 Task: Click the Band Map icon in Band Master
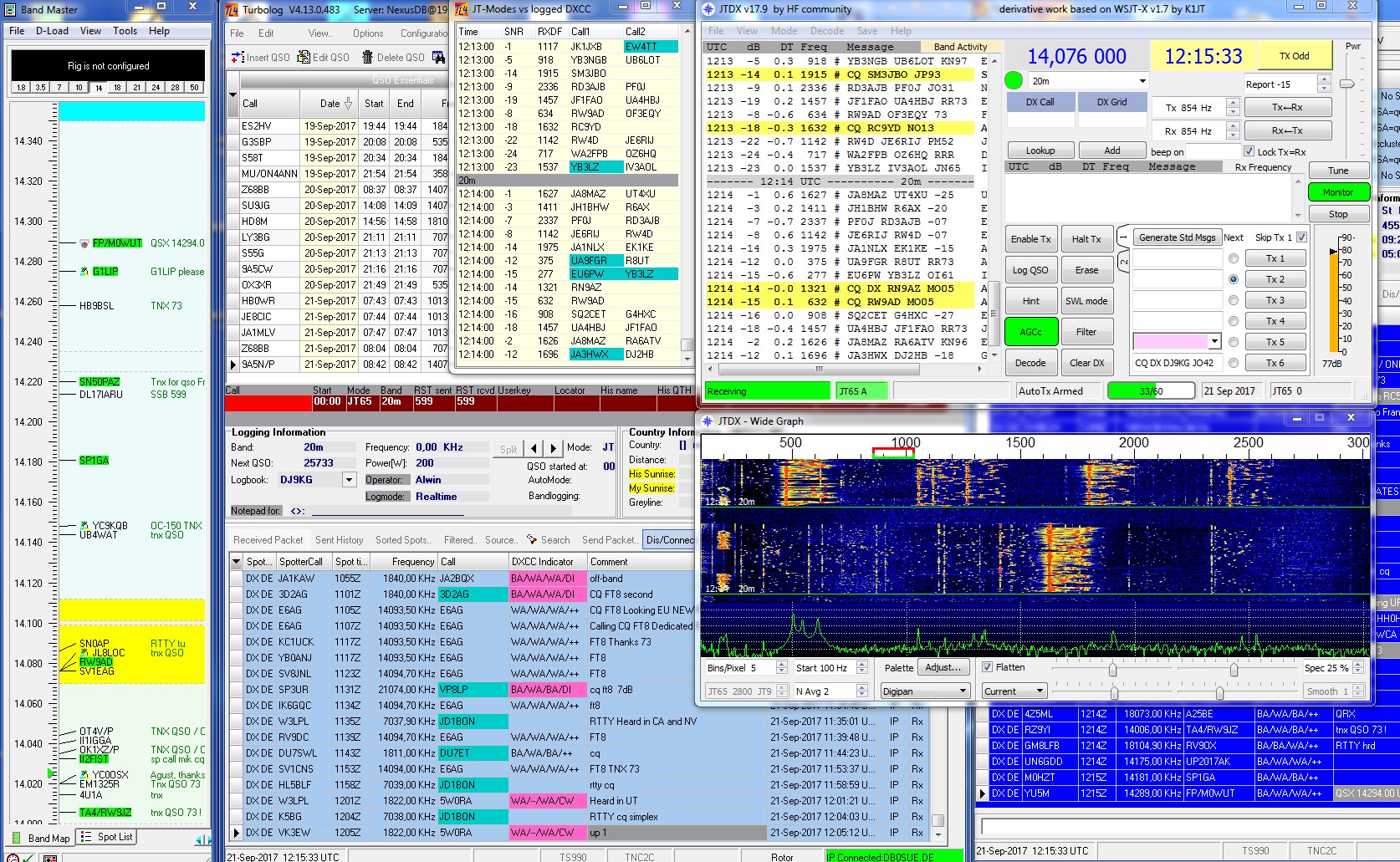click(x=16, y=838)
